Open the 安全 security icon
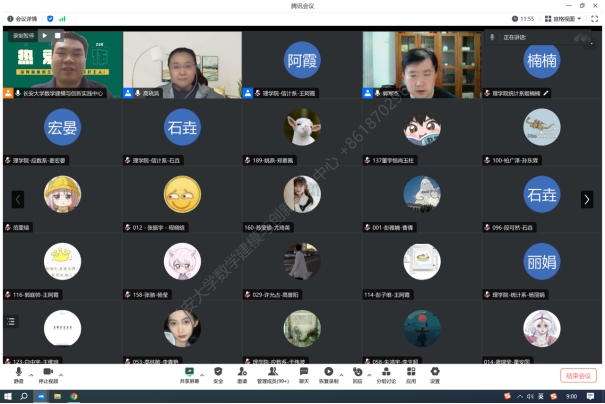Image resolution: width=605 pixels, height=404 pixels. [218, 374]
